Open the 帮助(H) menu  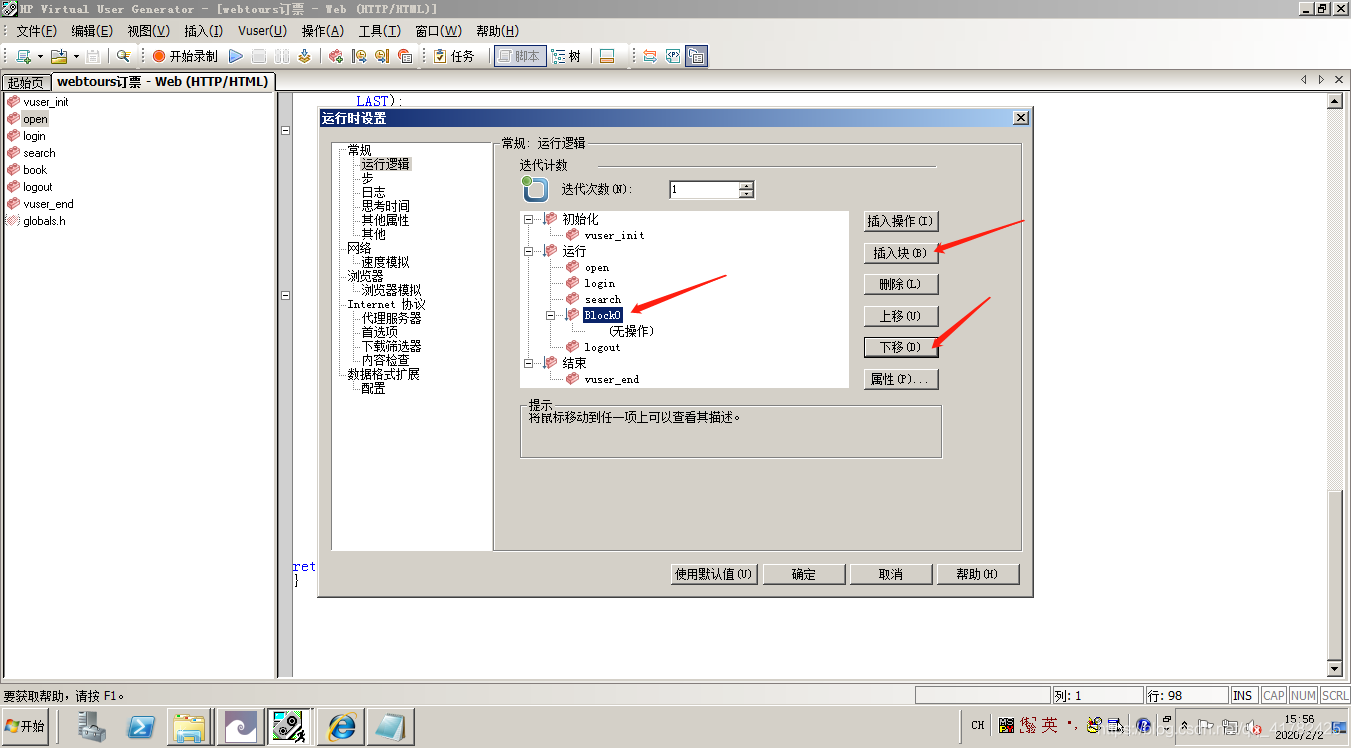click(x=497, y=31)
